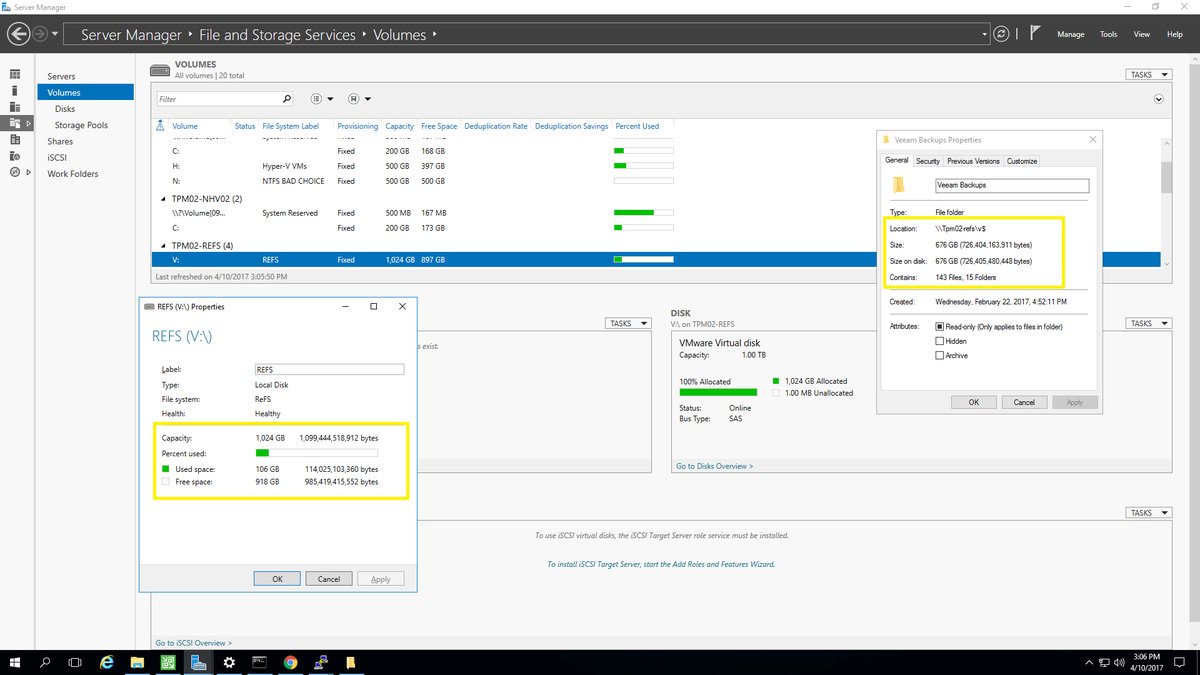Click the warning sort column header icon
Screen dimensions: 1200x675
pyautogui.click(x=161, y=126)
